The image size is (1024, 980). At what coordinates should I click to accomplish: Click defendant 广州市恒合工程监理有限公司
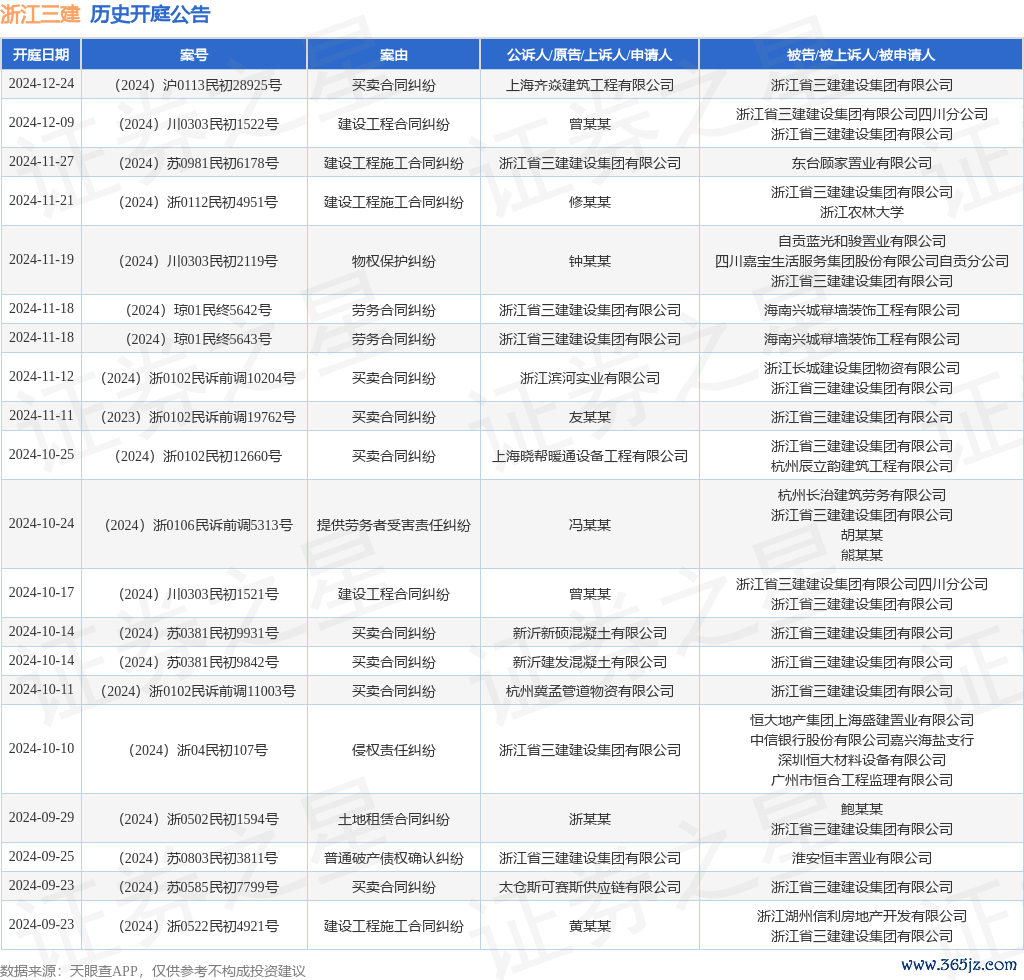(x=861, y=780)
